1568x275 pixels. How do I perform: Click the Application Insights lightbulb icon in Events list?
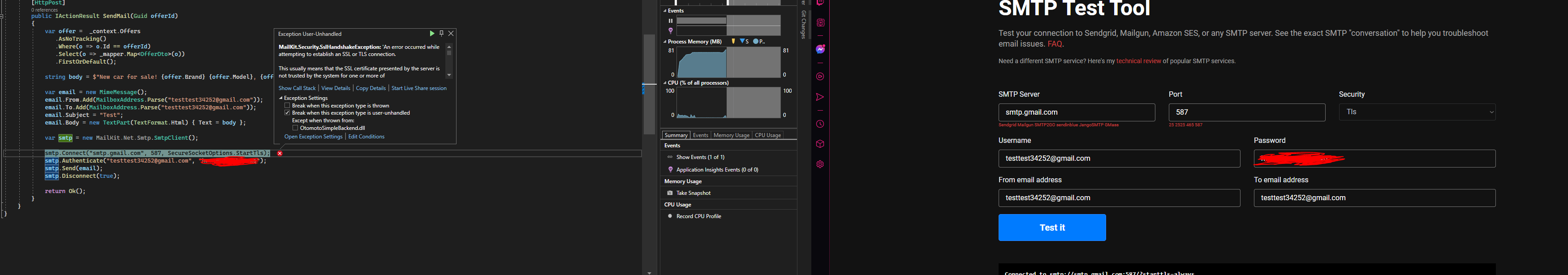click(x=670, y=170)
